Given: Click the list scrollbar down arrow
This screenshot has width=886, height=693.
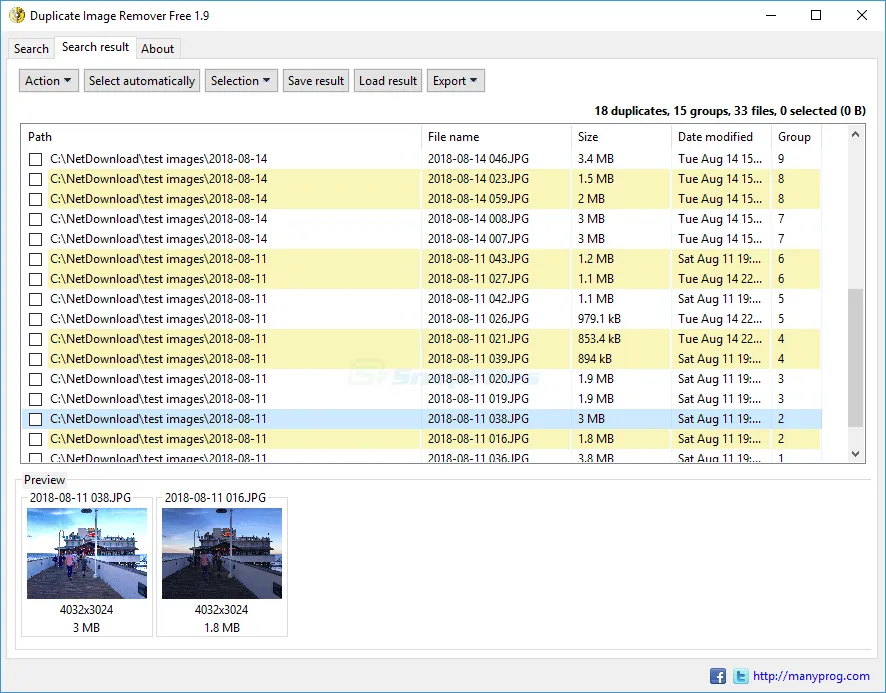Looking at the screenshot, I should point(855,454).
